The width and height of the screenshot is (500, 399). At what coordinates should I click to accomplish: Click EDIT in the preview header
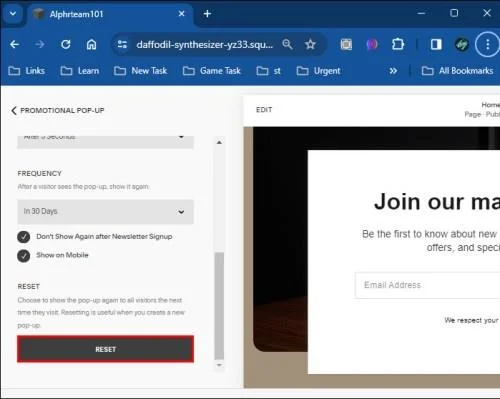point(264,110)
